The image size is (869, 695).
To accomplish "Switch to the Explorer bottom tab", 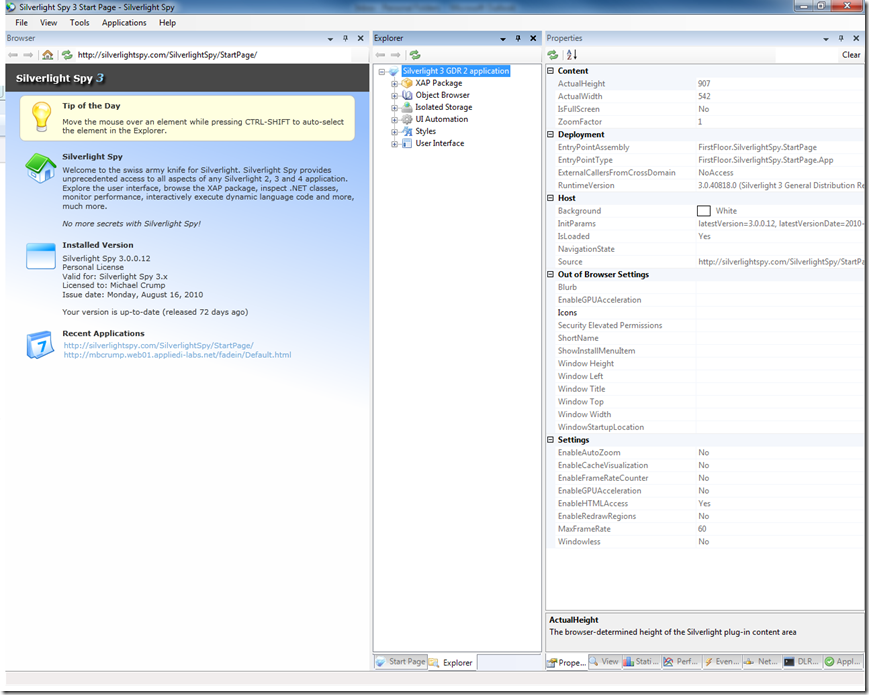I will (451, 662).
